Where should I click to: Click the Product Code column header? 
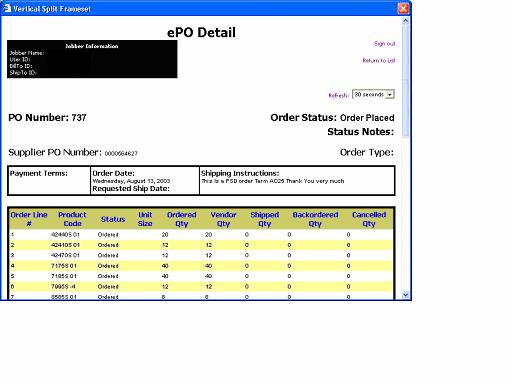pos(72,219)
